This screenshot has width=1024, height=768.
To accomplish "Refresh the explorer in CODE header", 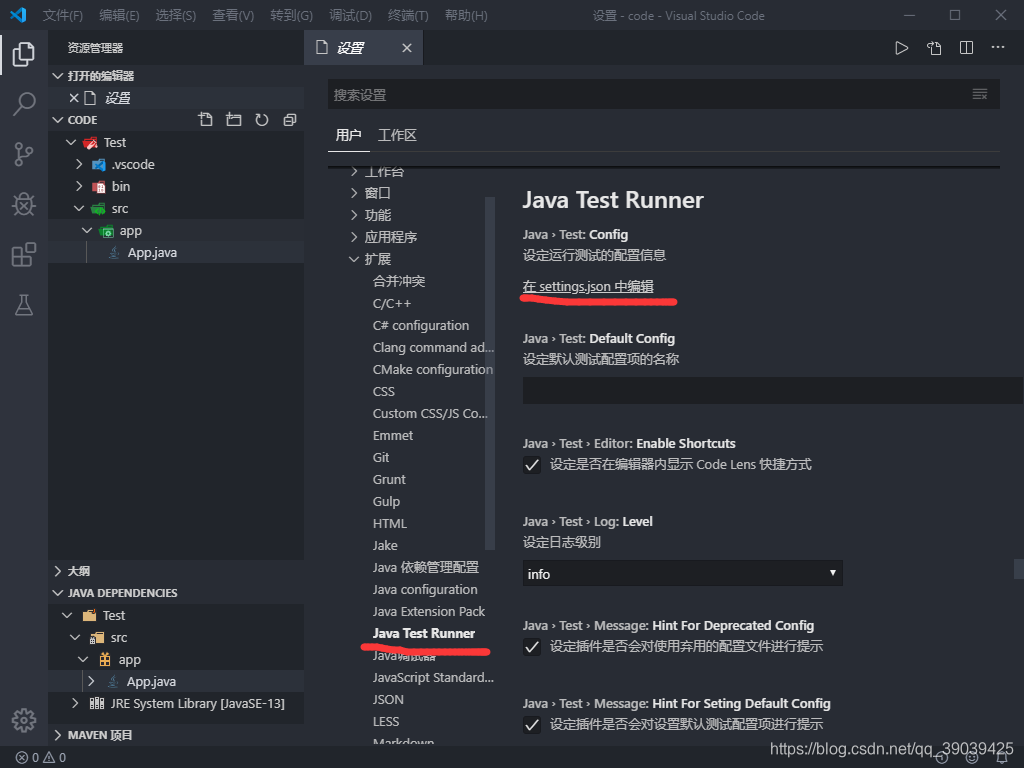I will 262,120.
